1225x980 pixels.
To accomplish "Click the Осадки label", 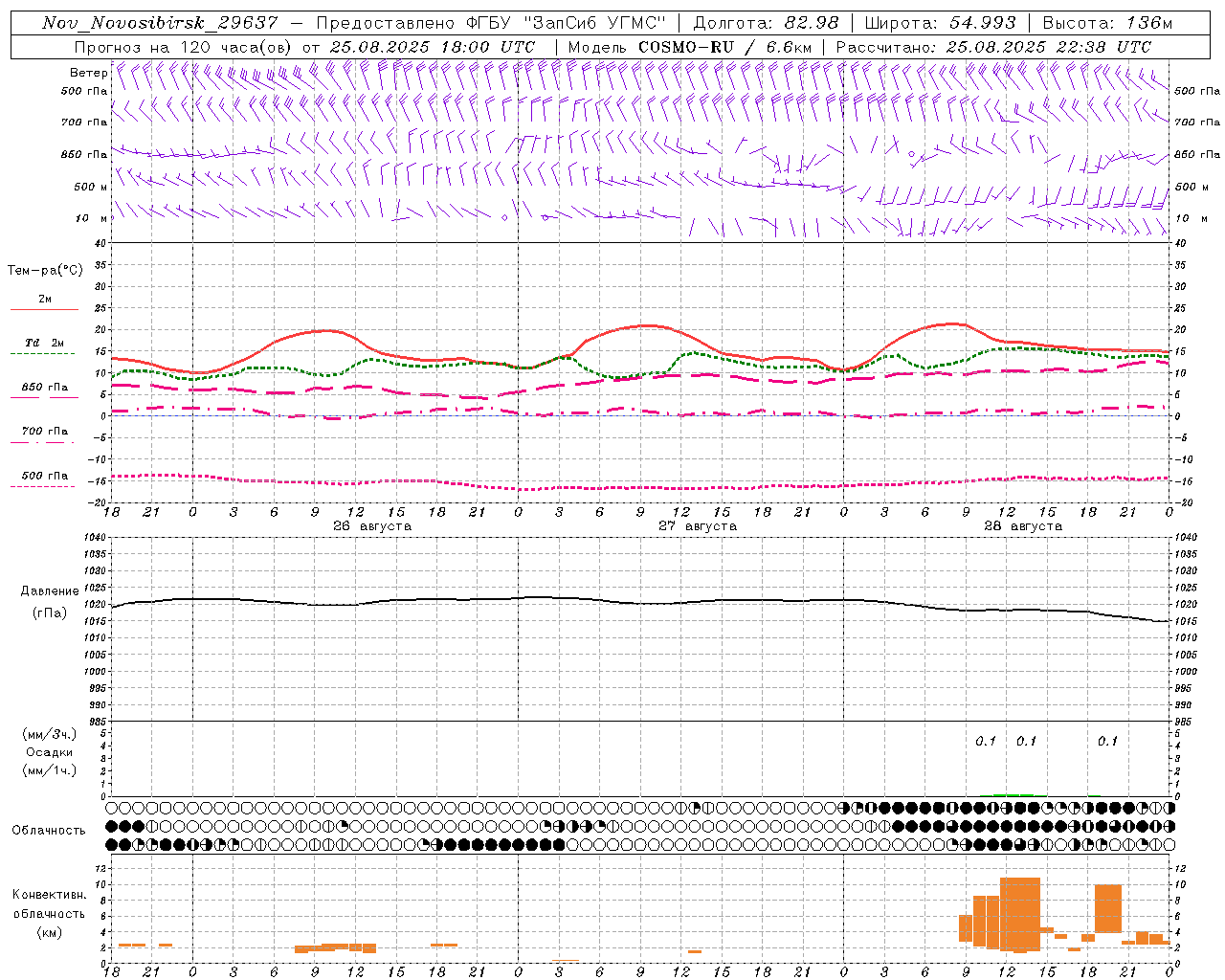I will [50, 752].
